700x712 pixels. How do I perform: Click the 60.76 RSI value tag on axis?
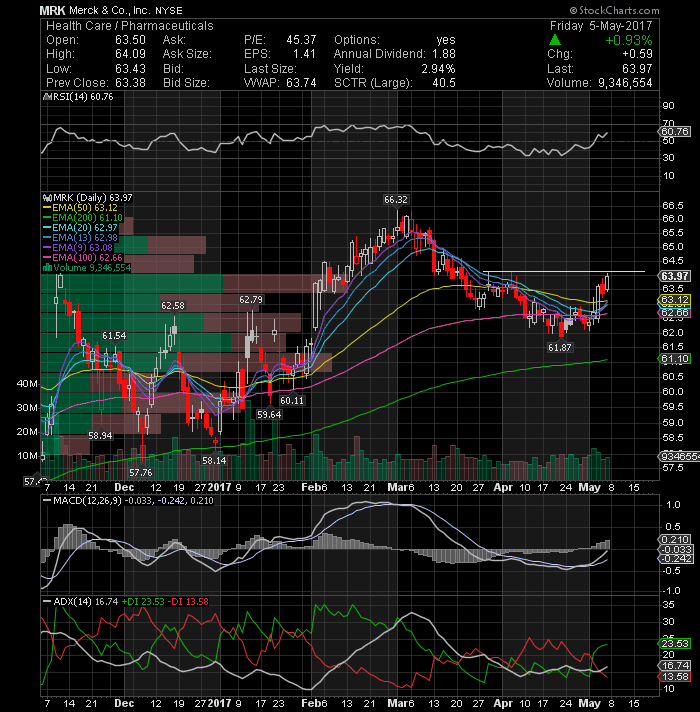[675, 132]
